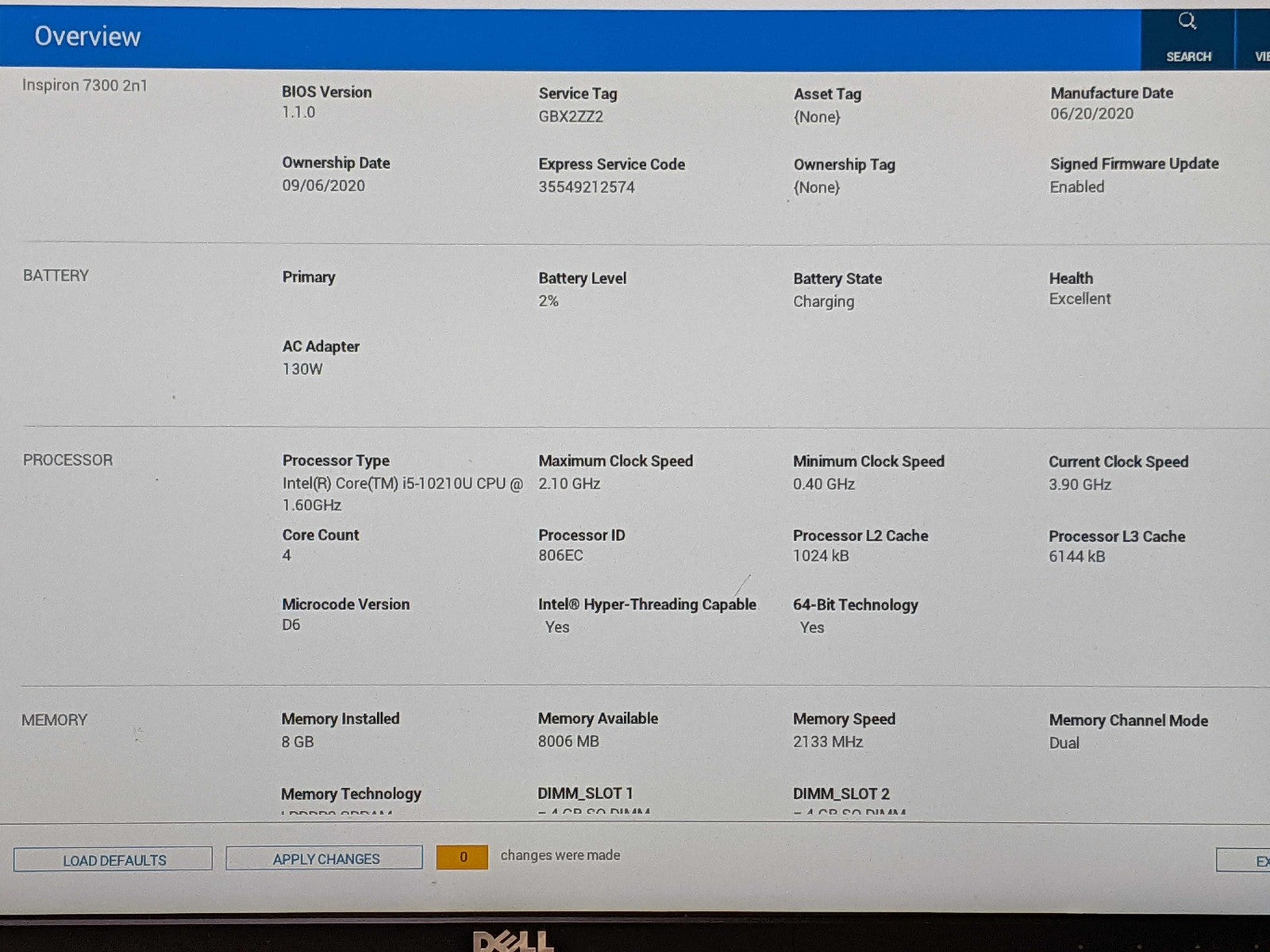Viewport: 1270px width, 952px height.
Task: Select Memory Channel Mode value Dual
Action: [1064, 743]
